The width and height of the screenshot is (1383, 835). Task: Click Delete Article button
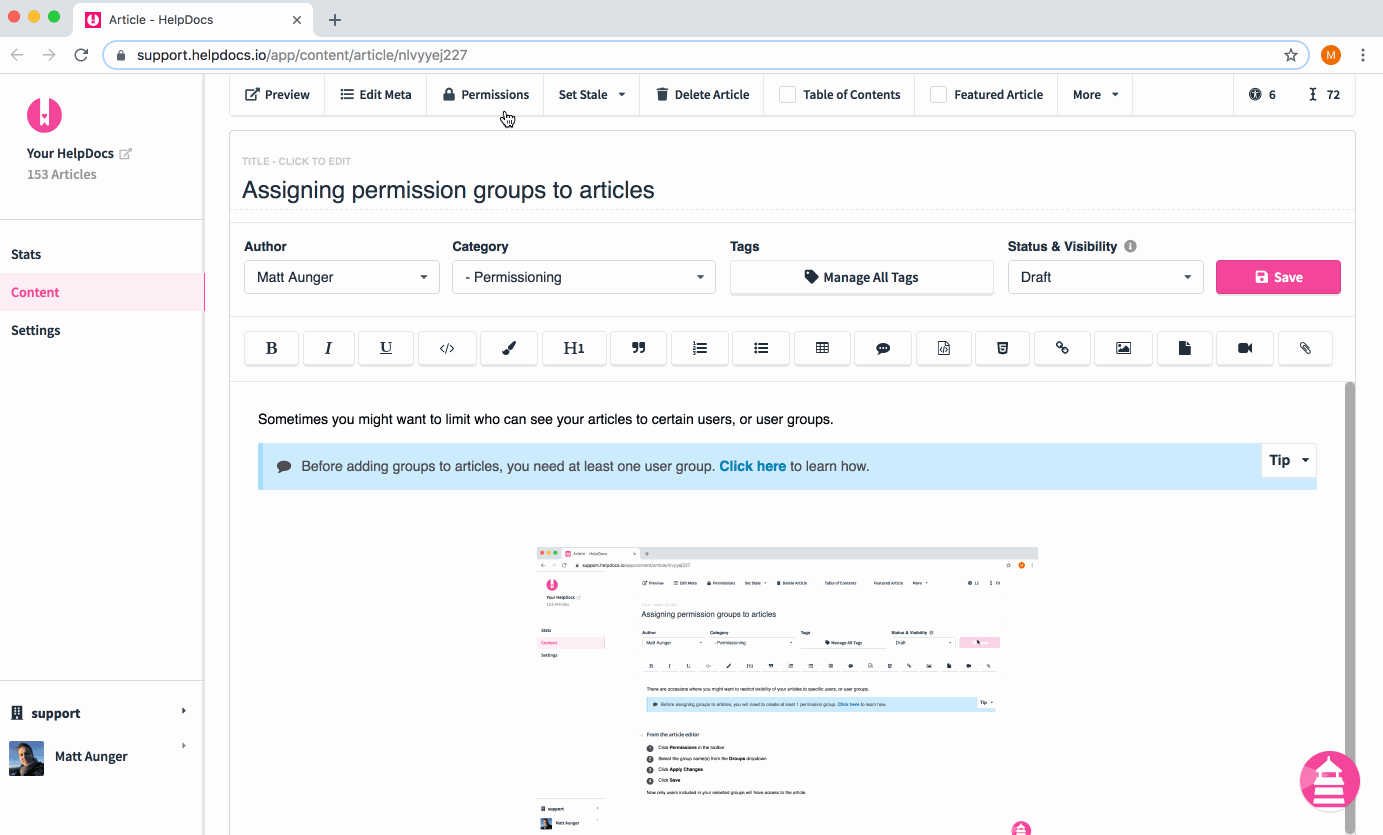click(702, 94)
